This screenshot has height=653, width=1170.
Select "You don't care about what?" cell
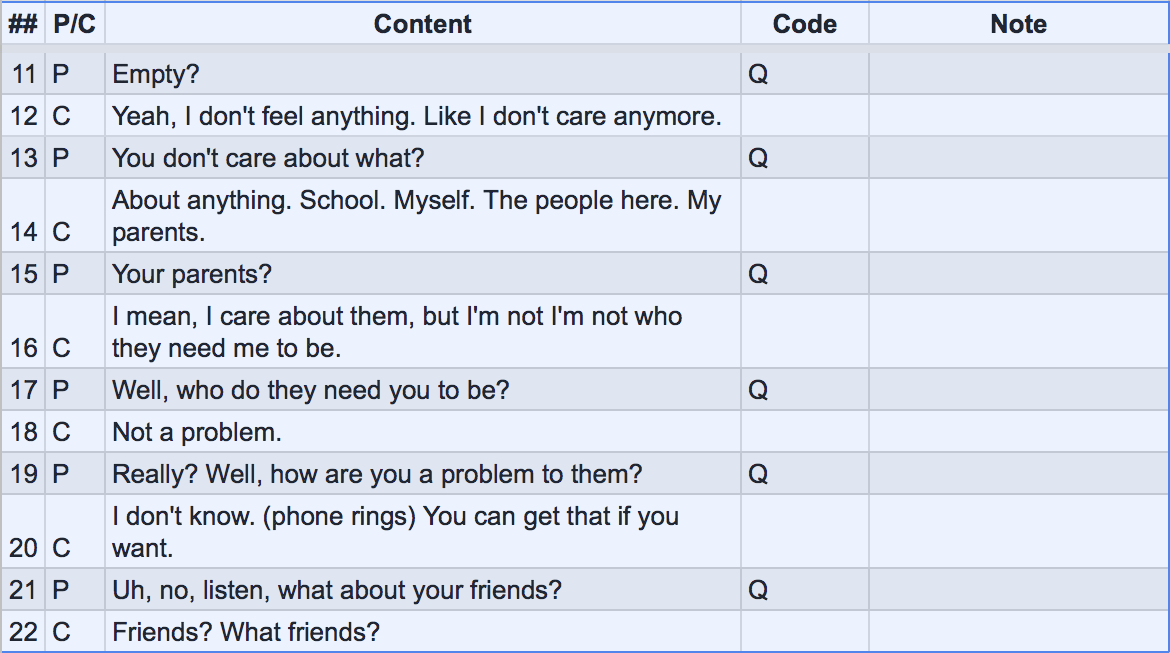point(422,158)
